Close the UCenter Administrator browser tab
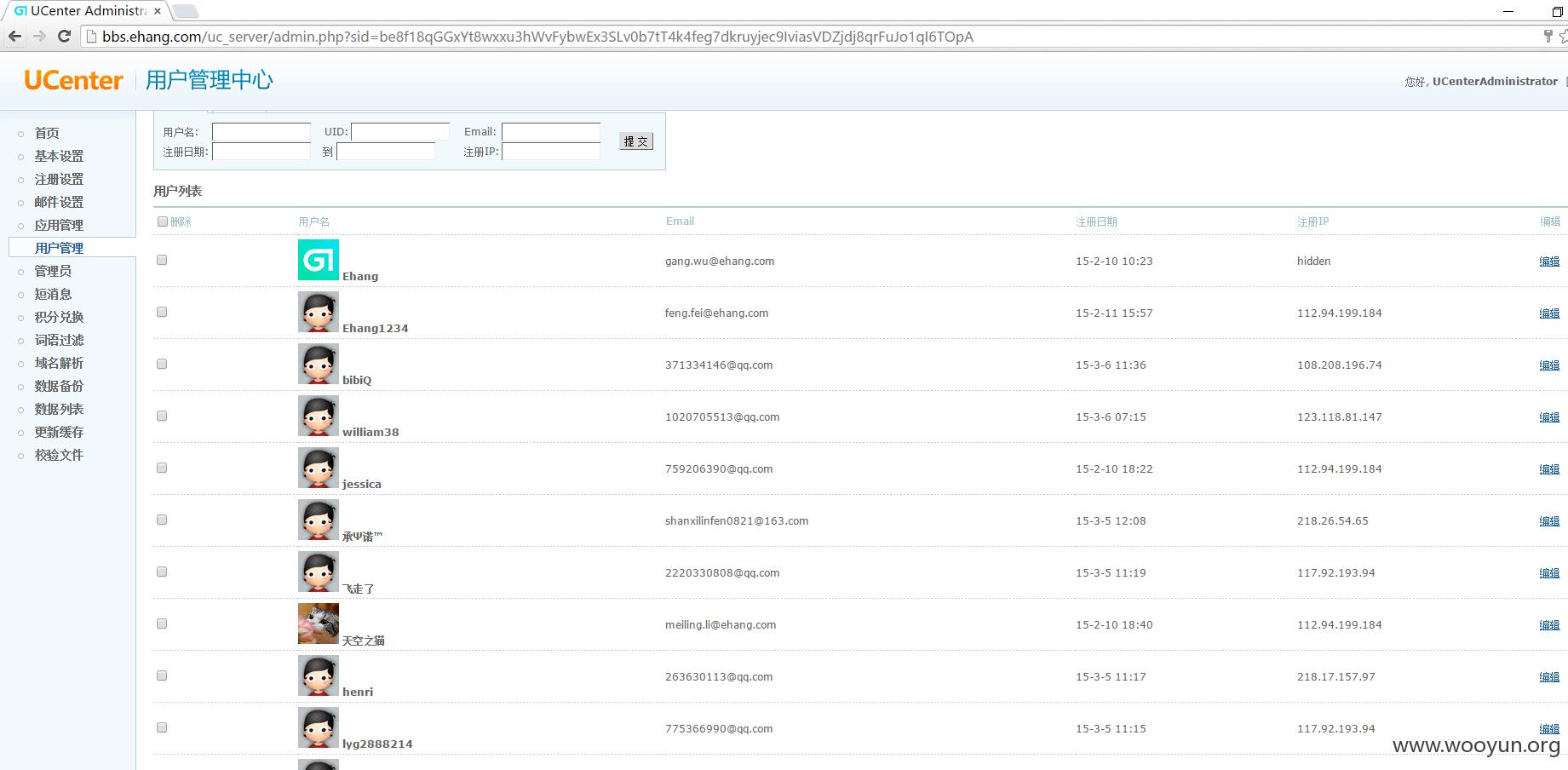Image resolution: width=1568 pixels, height=770 pixels. 158,11
